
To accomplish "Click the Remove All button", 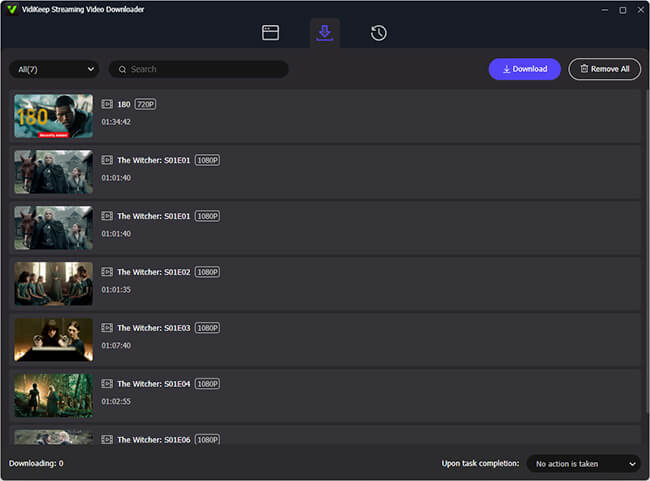I will pos(604,69).
